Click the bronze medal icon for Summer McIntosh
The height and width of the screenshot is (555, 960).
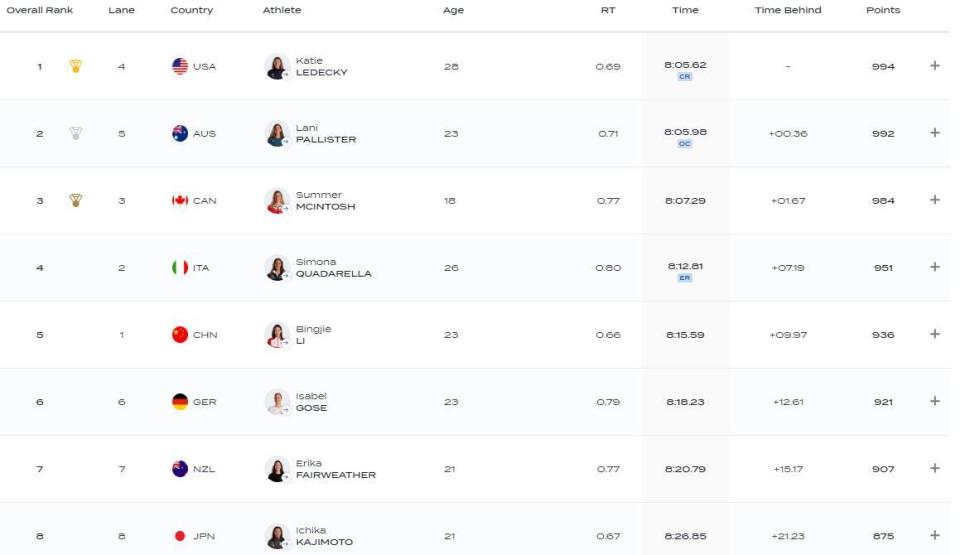click(76, 200)
